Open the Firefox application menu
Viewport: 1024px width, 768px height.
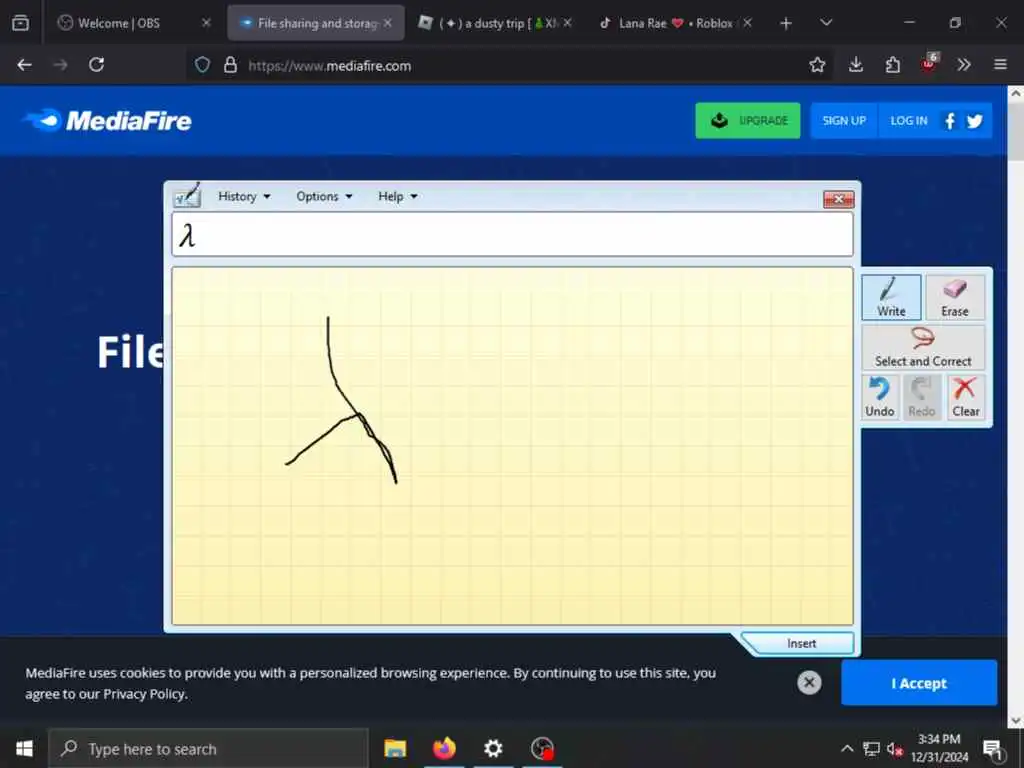click(1000, 65)
